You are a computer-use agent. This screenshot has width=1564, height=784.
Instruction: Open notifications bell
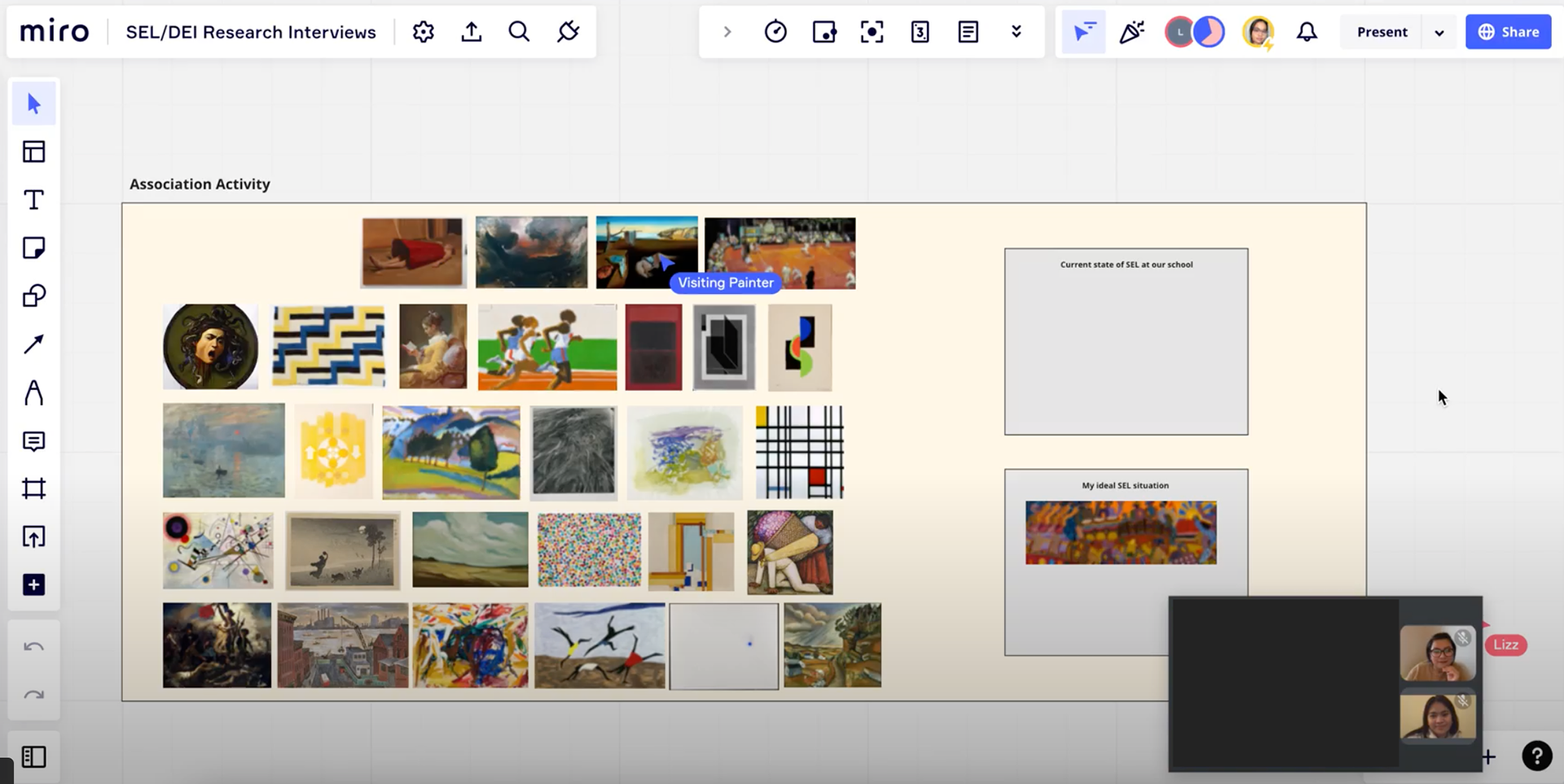pos(1307,32)
